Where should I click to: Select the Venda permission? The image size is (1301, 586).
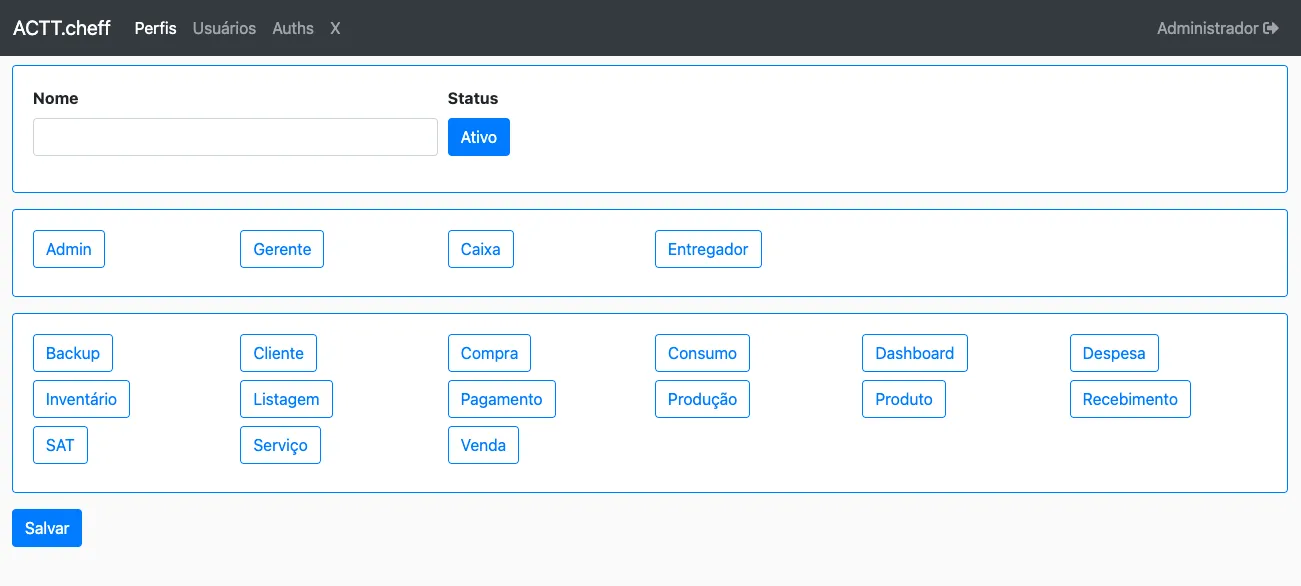click(483, 445)
